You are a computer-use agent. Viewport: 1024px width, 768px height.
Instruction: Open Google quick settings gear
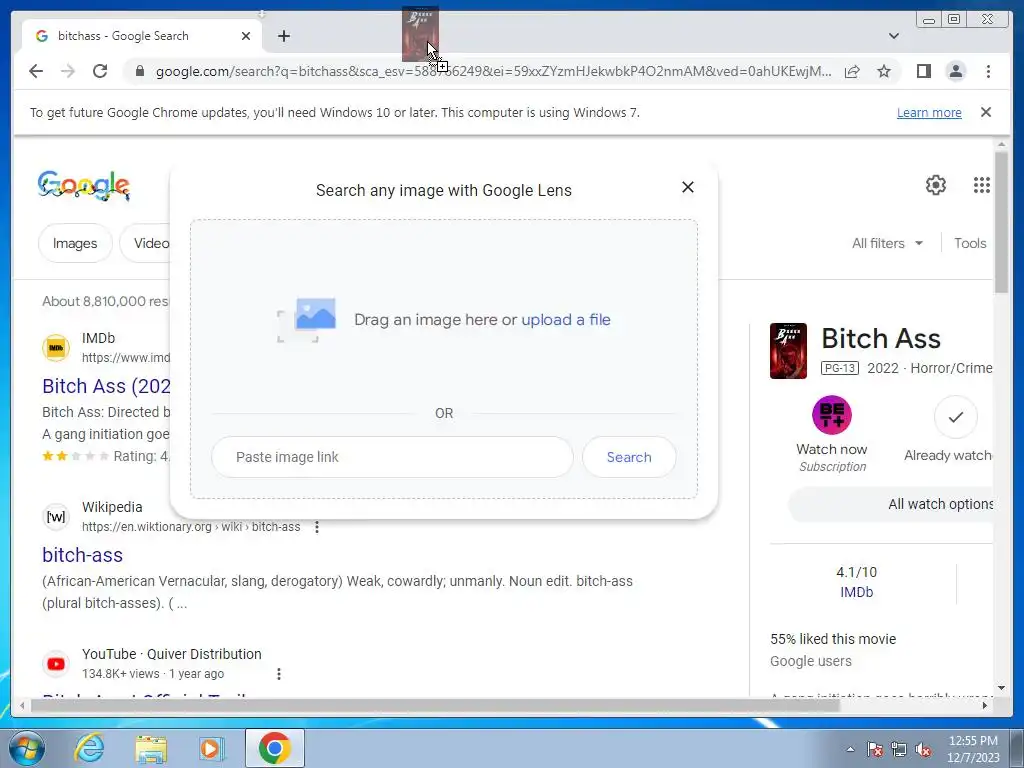click(936, 185)
